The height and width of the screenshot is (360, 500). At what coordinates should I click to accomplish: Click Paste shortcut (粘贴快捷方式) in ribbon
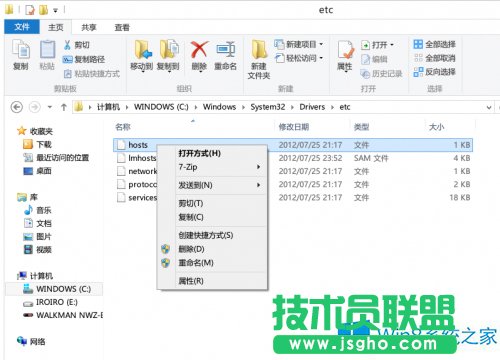point(91,74)
